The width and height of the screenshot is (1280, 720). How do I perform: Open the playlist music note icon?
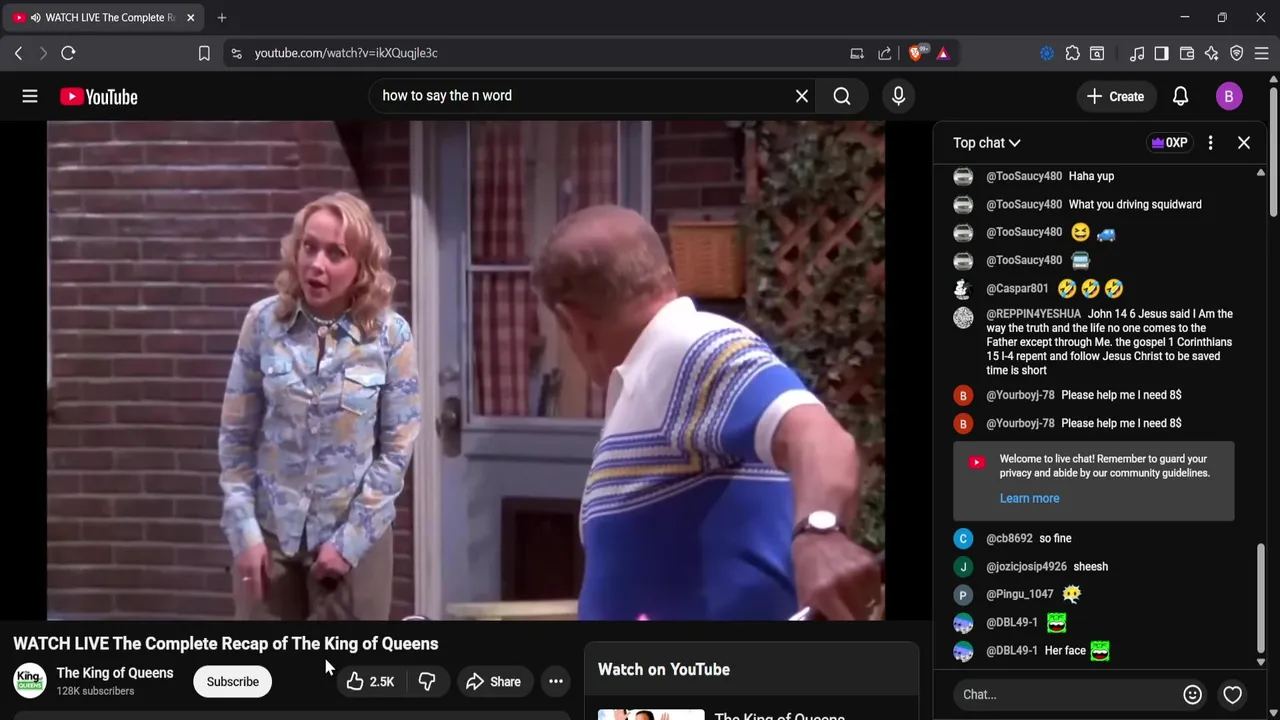click(1137, 53)
